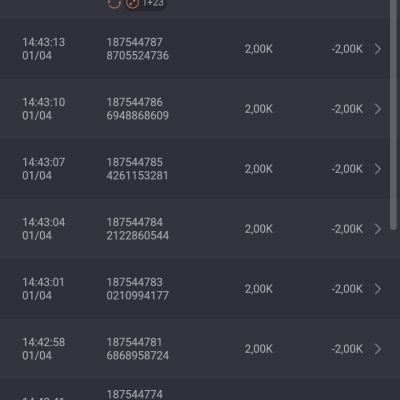Open the chevron on the 14:42:58 entry

pos(378,349)
